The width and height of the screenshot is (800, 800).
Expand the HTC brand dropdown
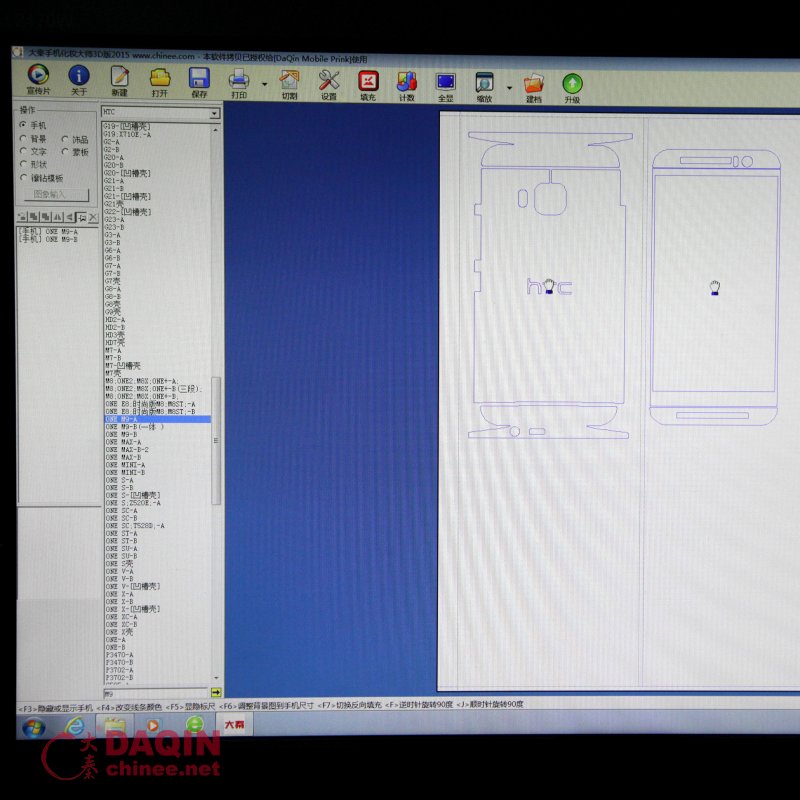point(215,113)
